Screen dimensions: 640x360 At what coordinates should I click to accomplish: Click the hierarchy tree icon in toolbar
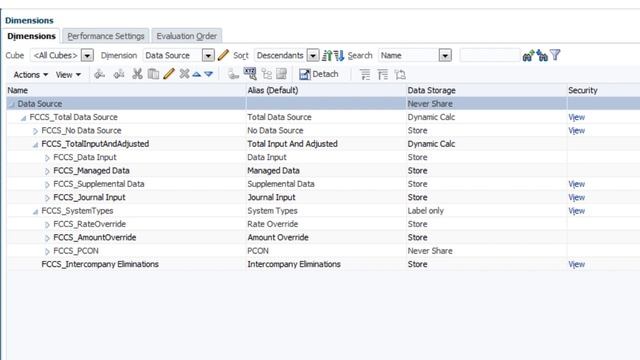tap(267, 74)
